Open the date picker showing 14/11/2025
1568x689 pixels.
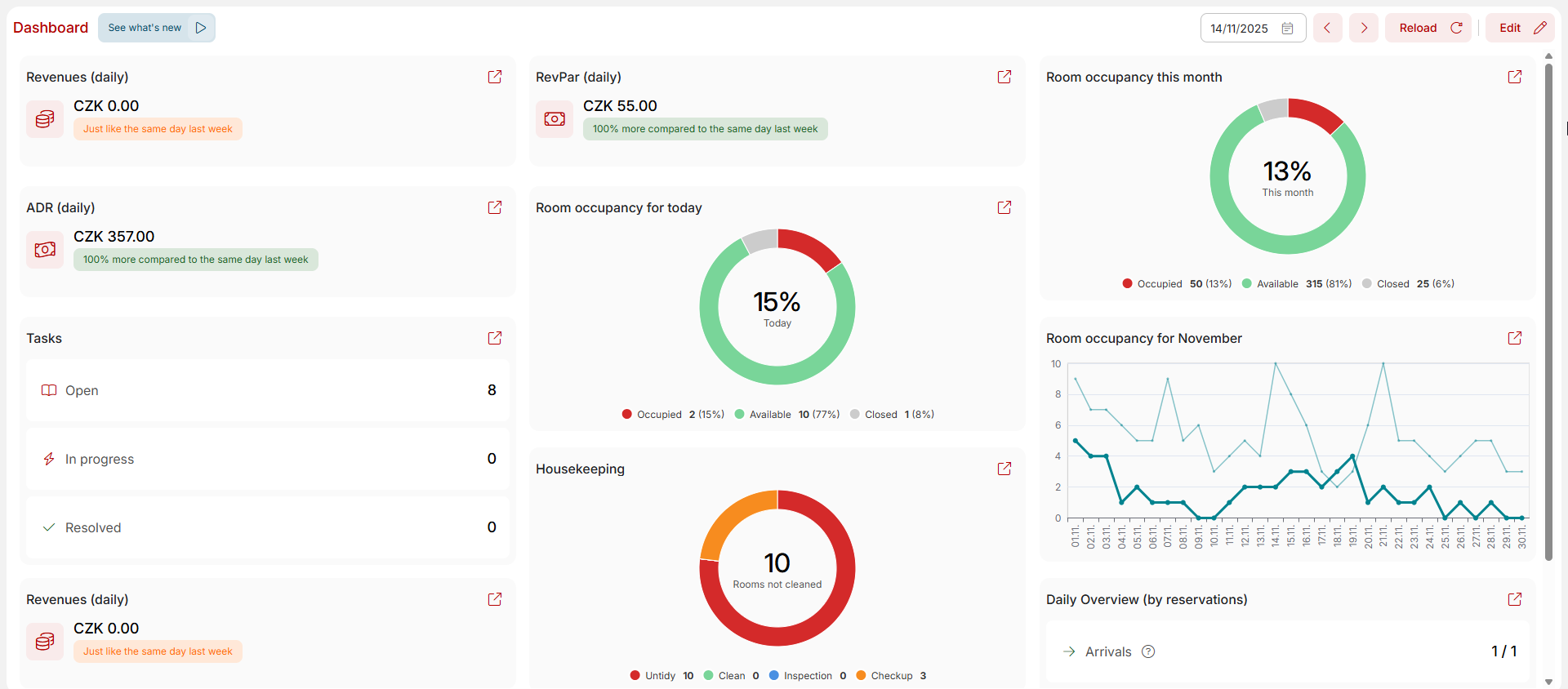click(x=1252, y=28)
